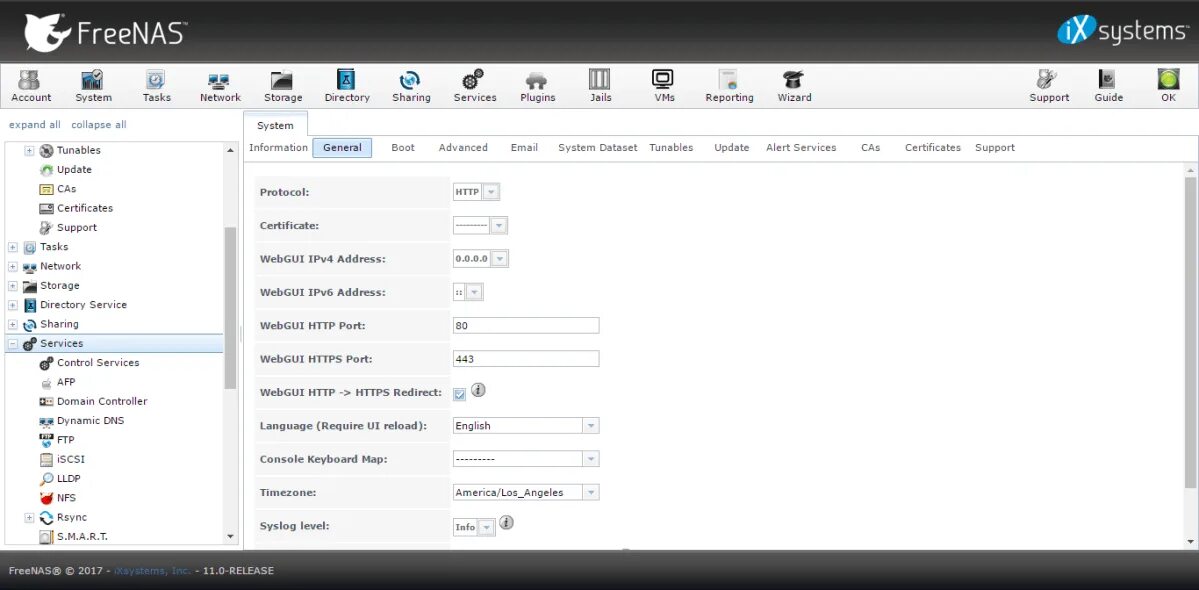Open the Reporting toolbar icon
Viewport: 1199px width, 590px height.
729,86
